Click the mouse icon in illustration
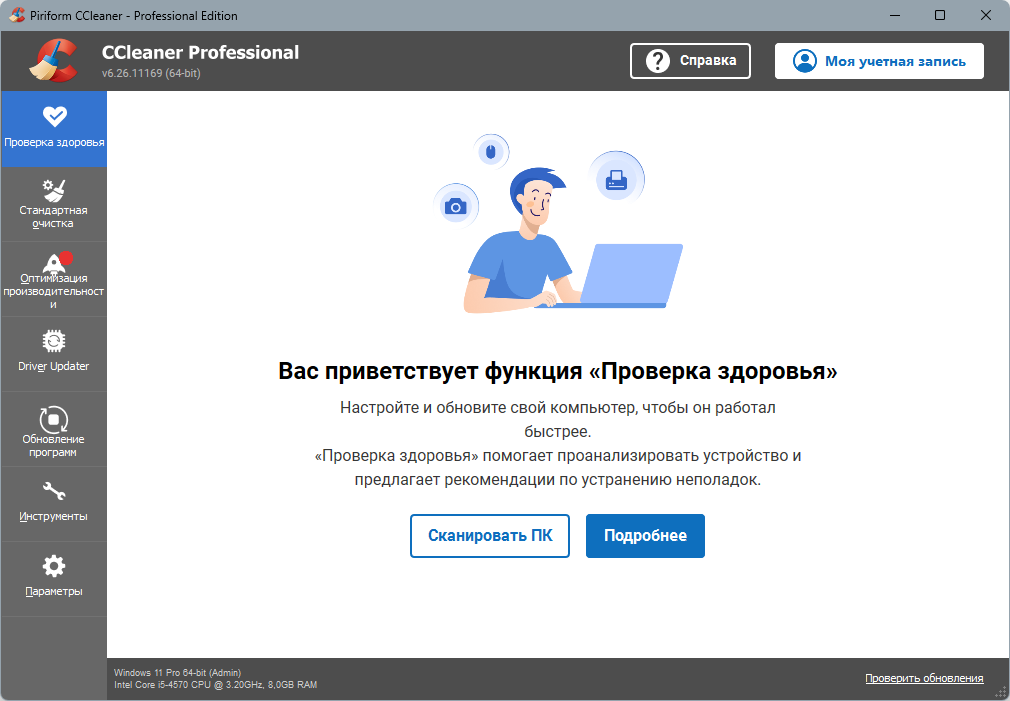Screen dimensions: 1010x701 (491, 152)
